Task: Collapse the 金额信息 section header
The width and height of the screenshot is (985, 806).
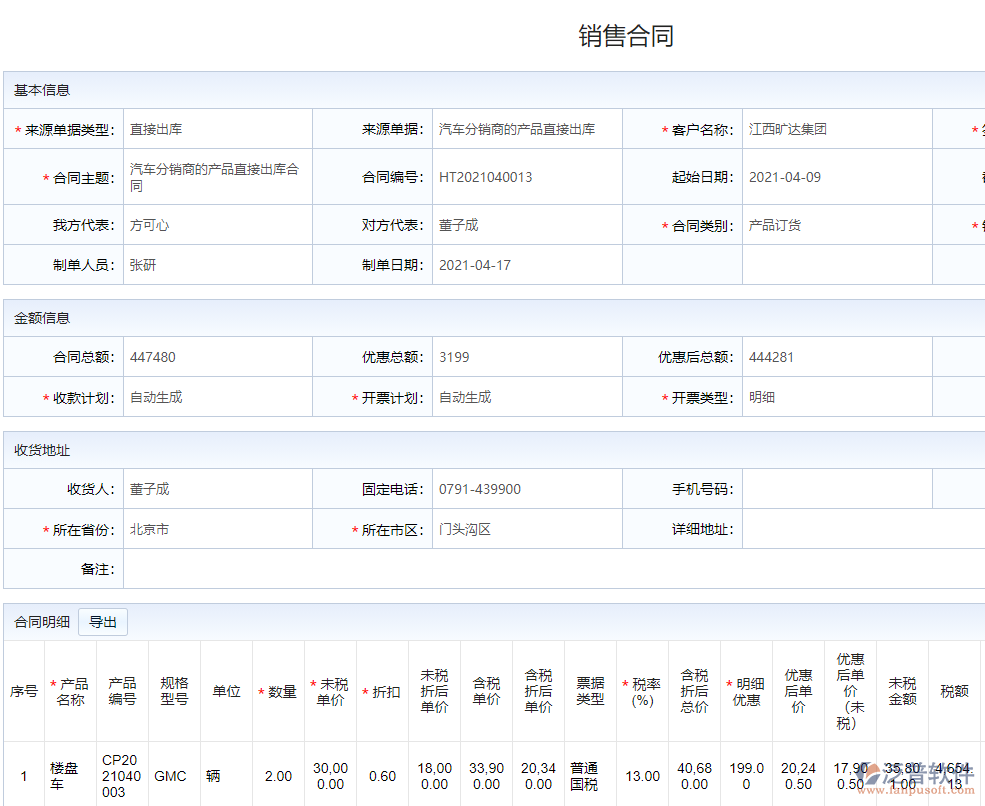Action: click(42, 318)
